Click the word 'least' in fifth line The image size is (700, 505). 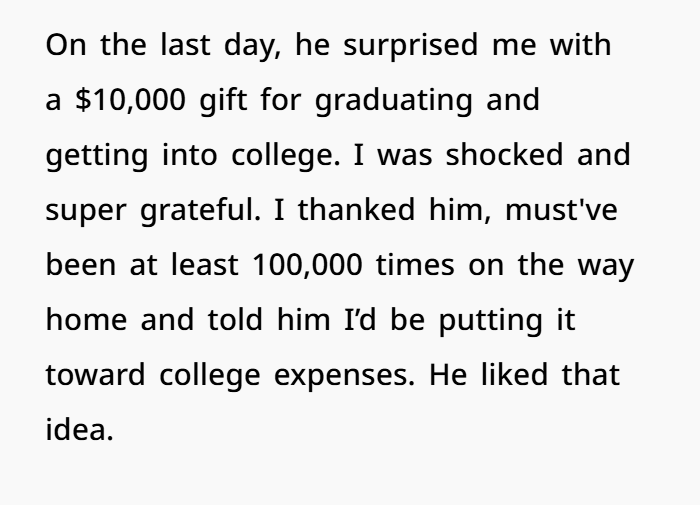tap(205, 264)
